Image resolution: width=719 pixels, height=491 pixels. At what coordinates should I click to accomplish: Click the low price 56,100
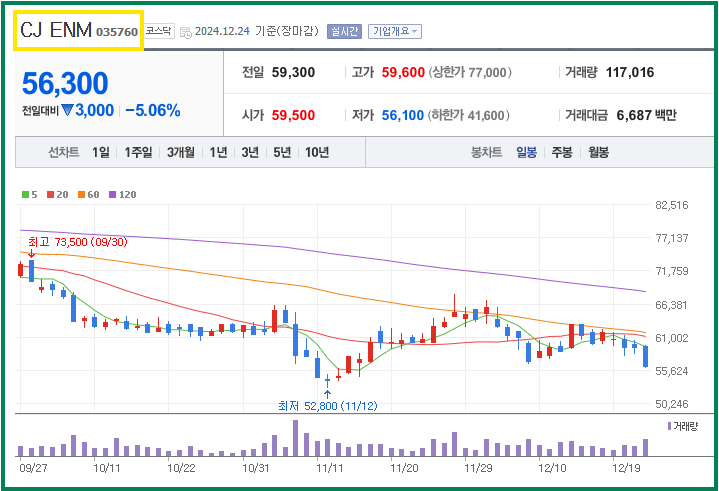pos(403,115)
